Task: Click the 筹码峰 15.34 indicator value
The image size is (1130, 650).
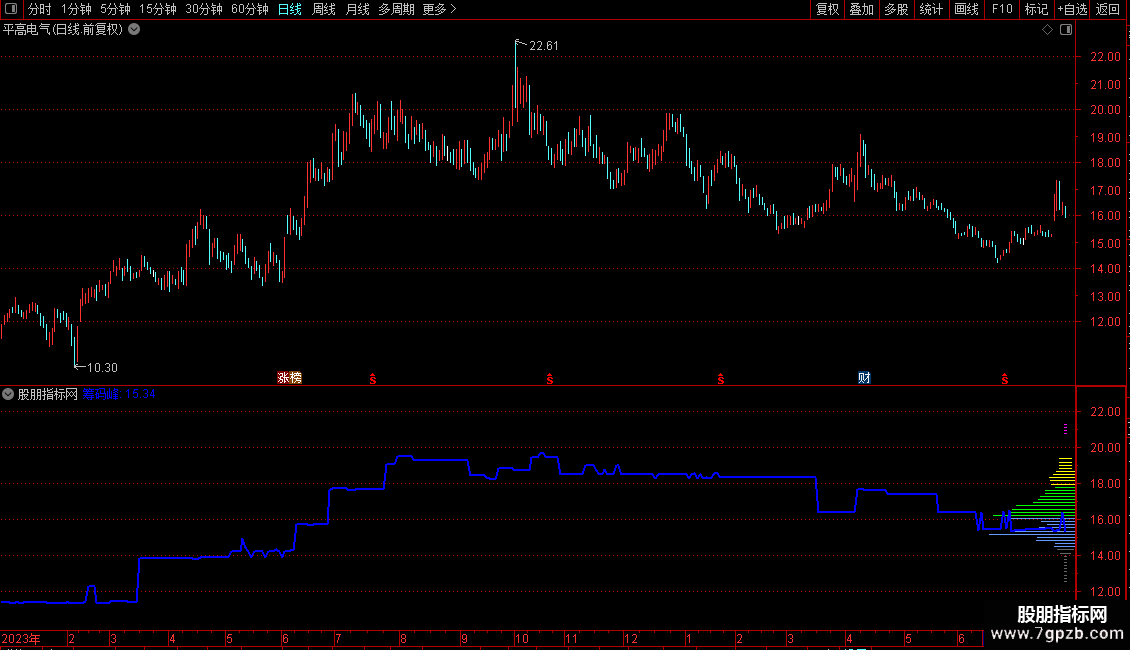Action: [x=119, y=394]
